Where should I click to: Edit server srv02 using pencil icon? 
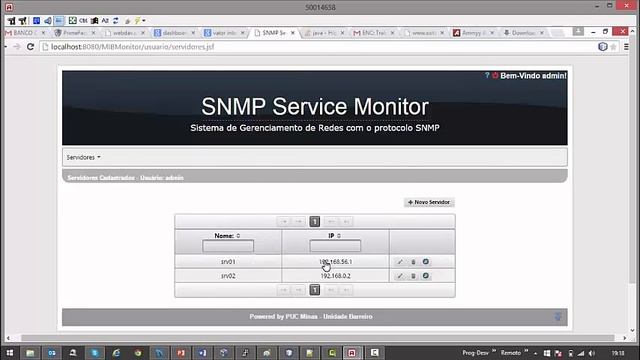coord(400,276)
